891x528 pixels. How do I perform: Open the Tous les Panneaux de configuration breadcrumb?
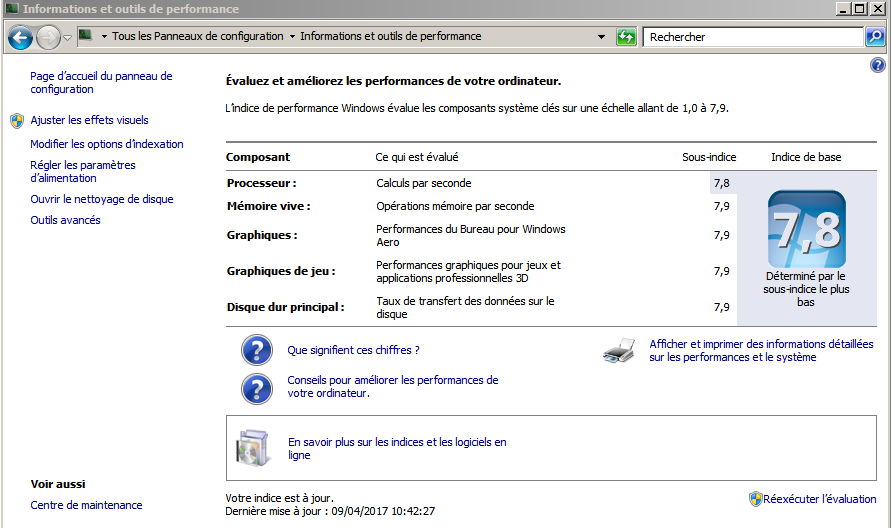pos(198,36)
